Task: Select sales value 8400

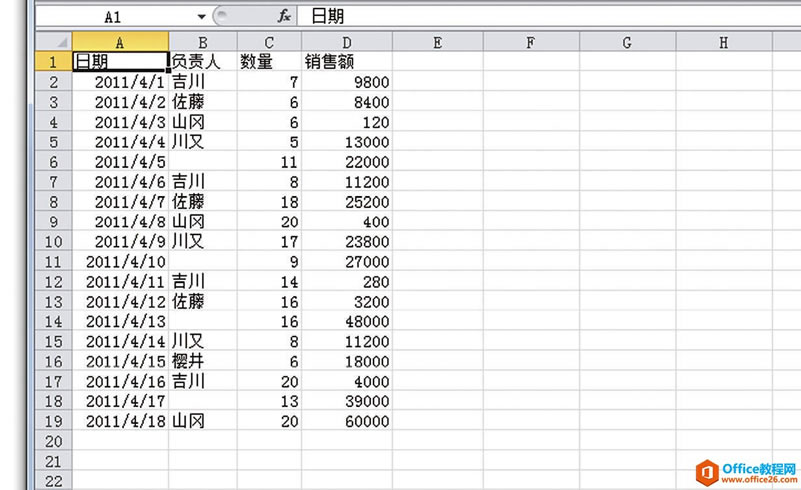Action: click(347, 102)
